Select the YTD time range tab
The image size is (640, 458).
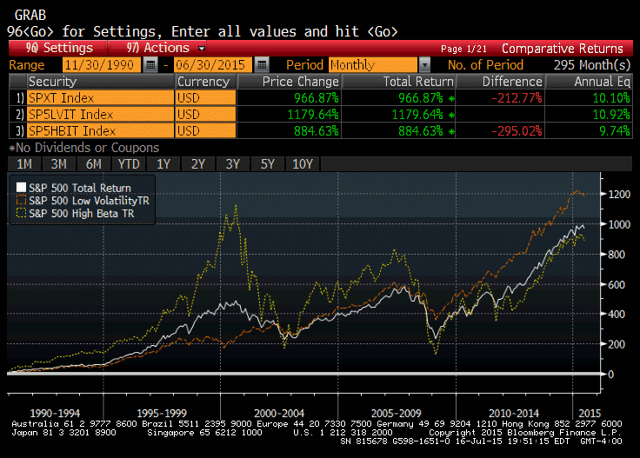129,164
